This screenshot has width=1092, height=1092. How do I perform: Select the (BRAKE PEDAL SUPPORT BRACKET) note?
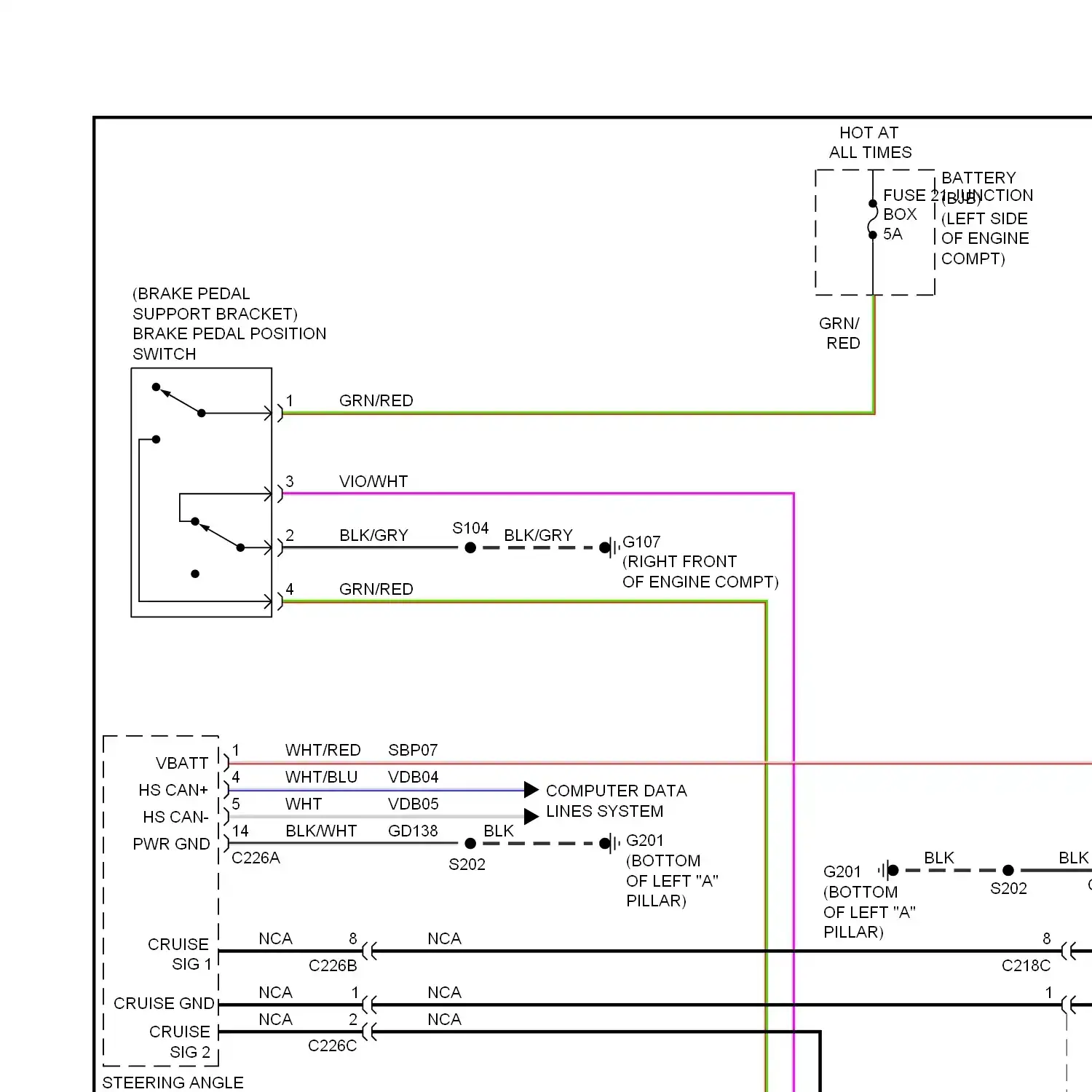click(215, 304)
